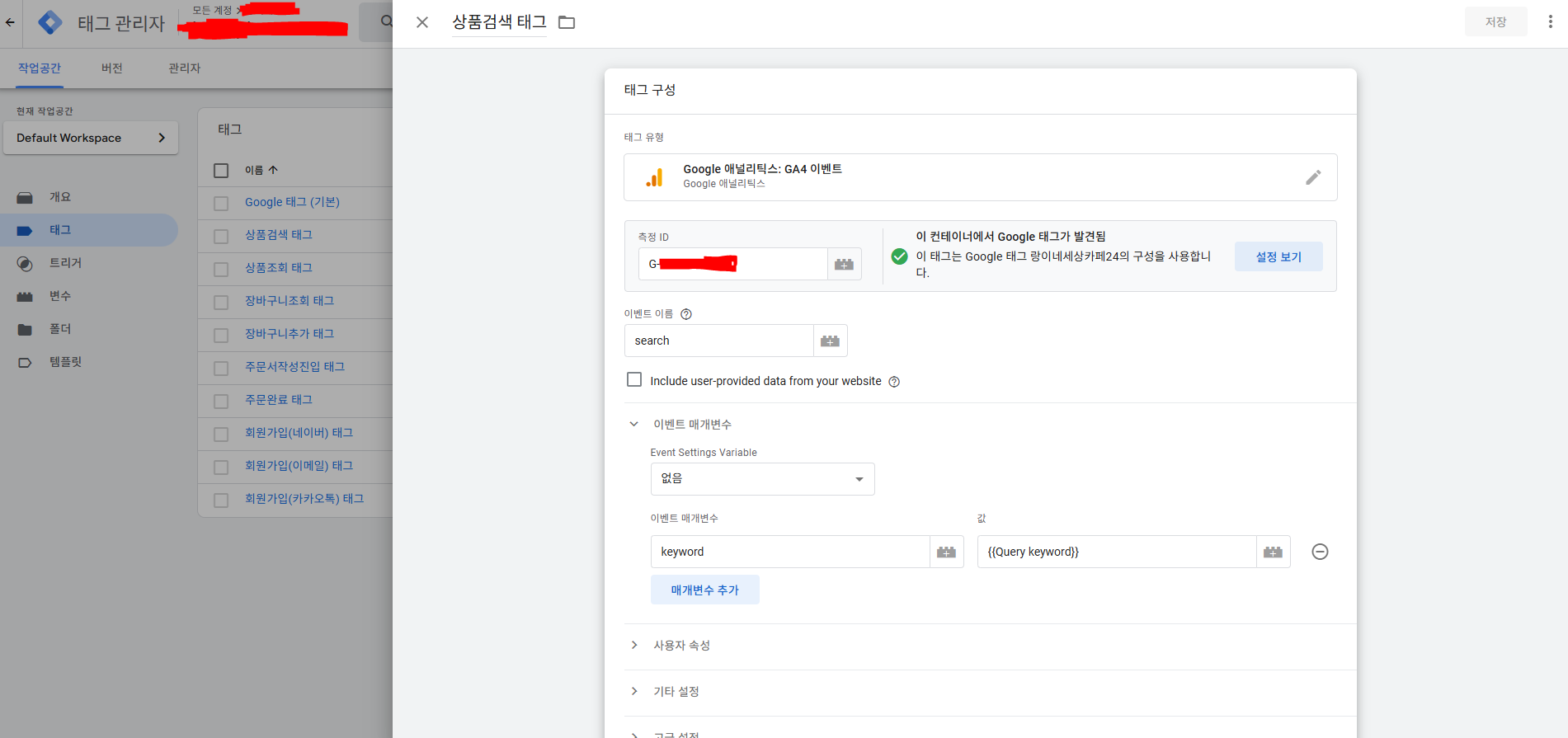Viewport: 1568px width, 738px height.
Task: Click the 상품검색 태그 title to rename
Action: coord(499,22)
